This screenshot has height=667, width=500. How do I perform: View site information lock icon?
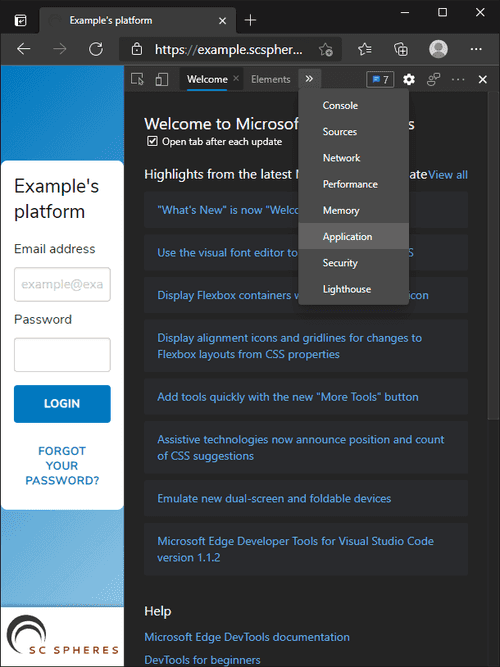(137, 49)
